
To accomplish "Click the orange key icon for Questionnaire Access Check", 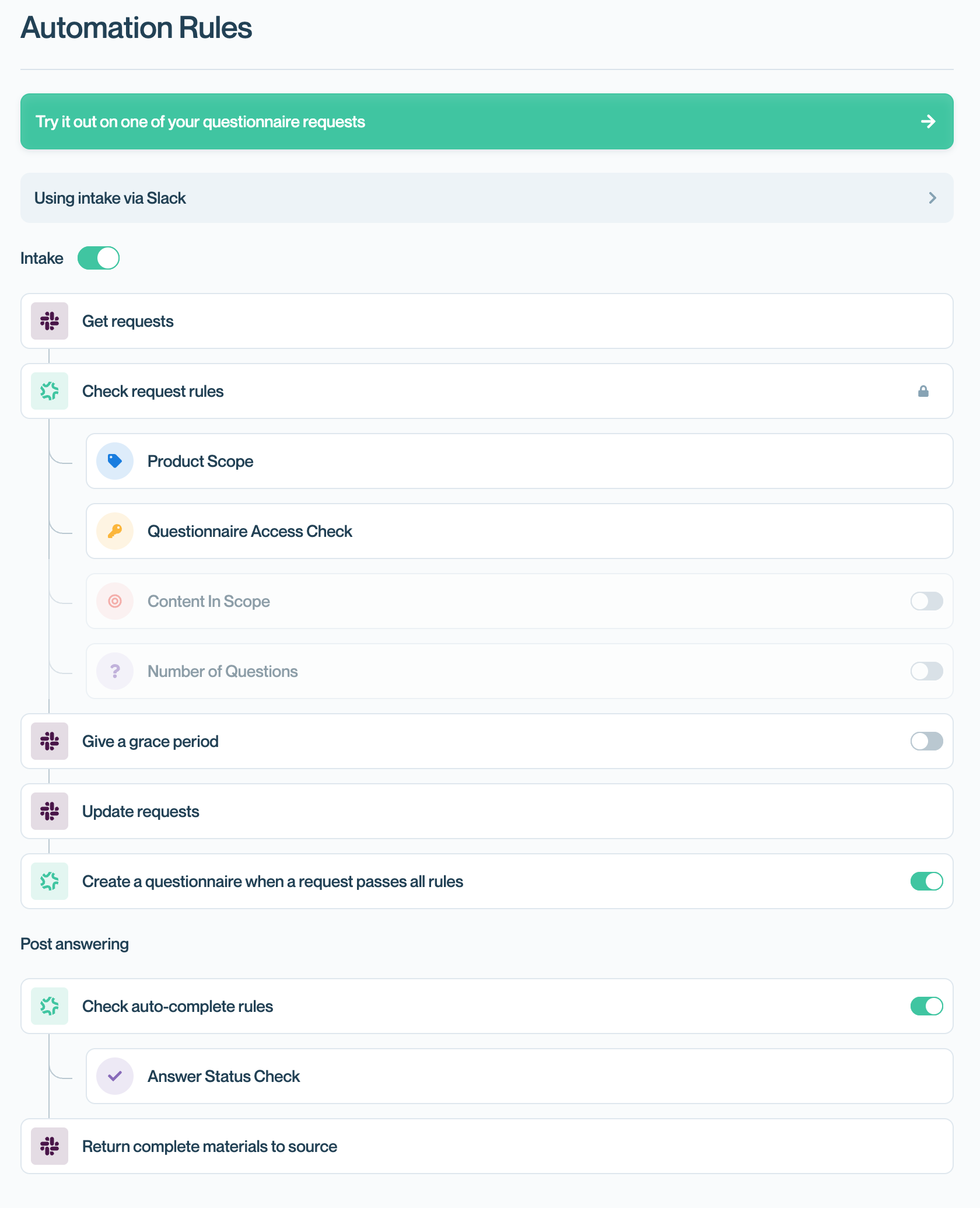I will [115, 531].
